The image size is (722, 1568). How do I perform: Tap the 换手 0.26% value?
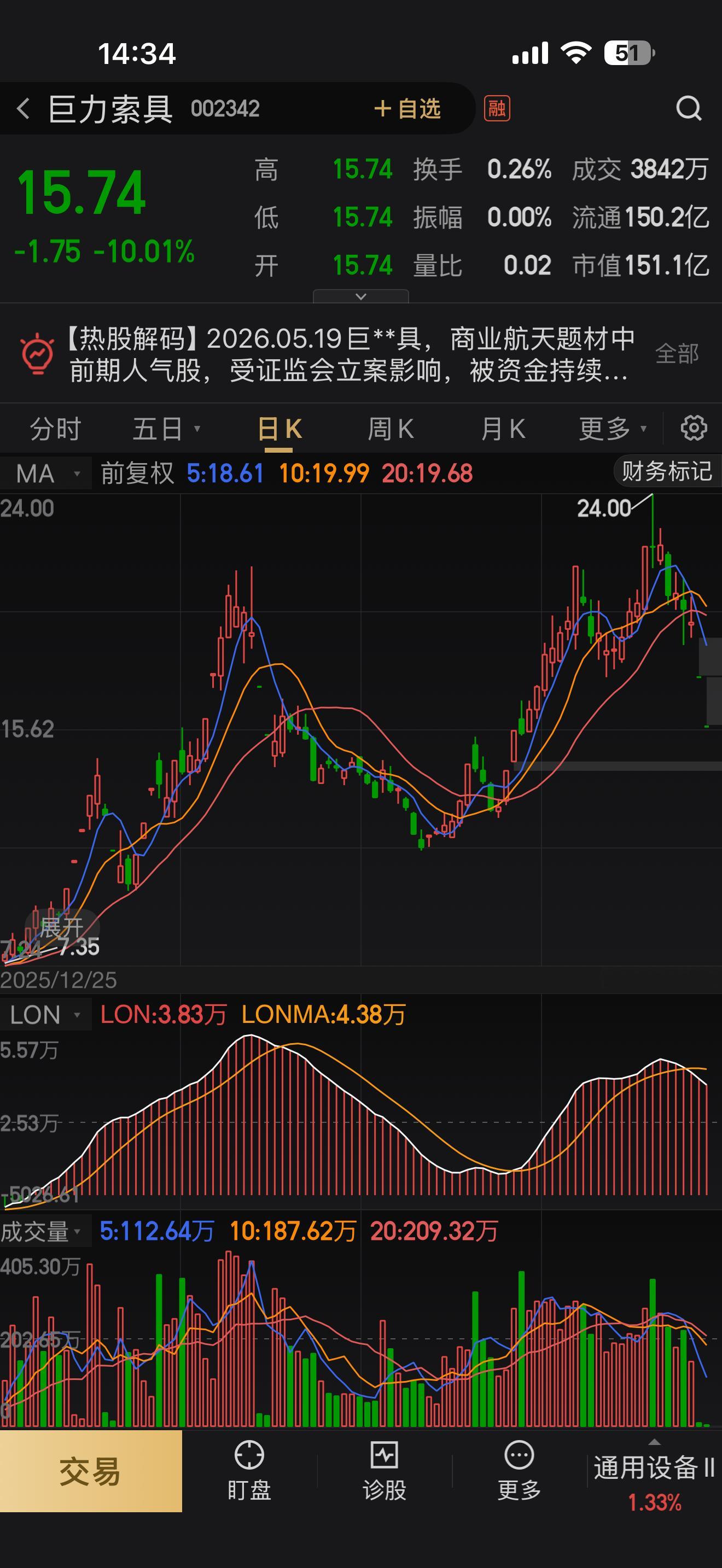[519, 169]
